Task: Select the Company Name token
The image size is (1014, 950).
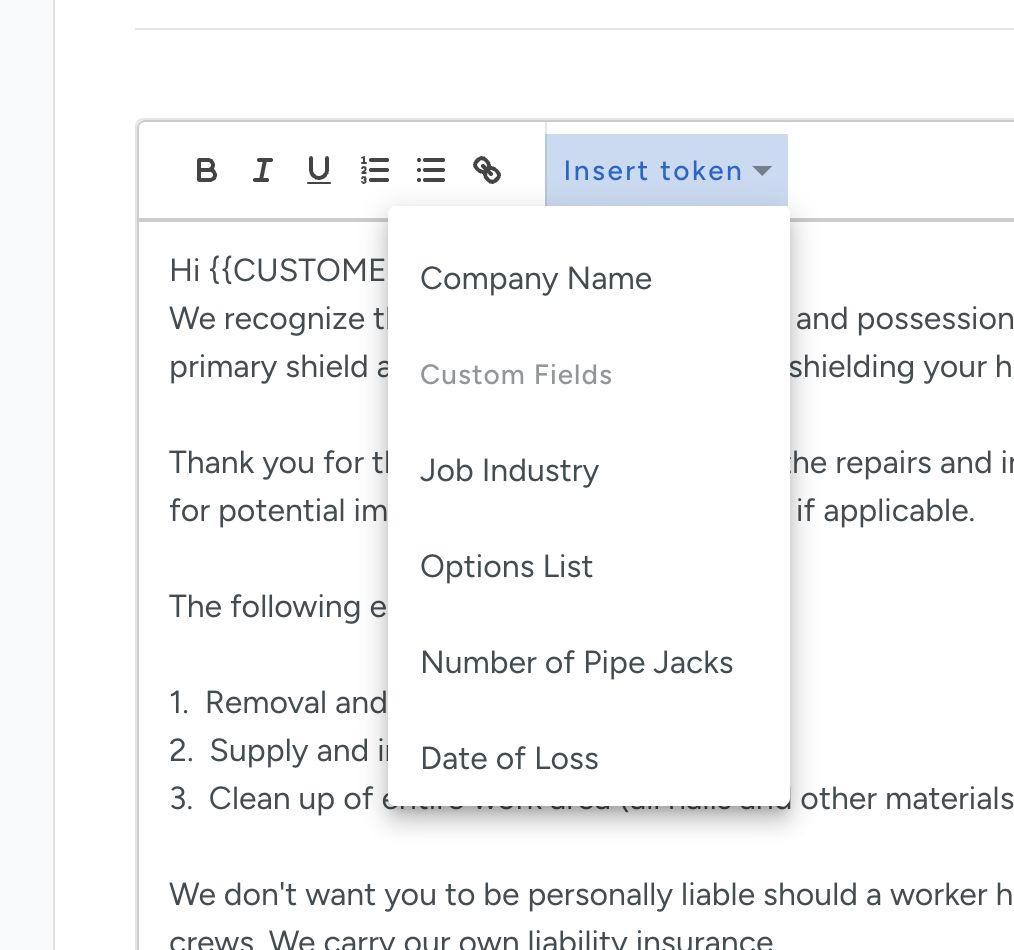Action: (536, 279)
